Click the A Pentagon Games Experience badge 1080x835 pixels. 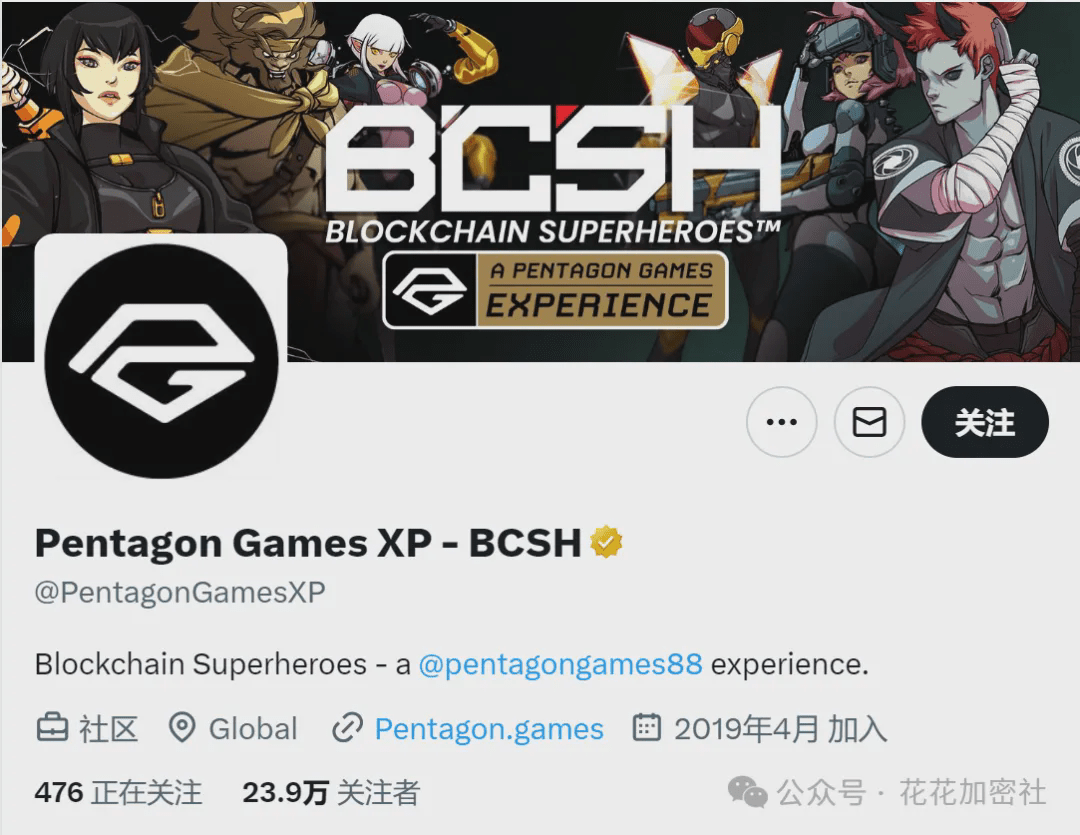555,290
